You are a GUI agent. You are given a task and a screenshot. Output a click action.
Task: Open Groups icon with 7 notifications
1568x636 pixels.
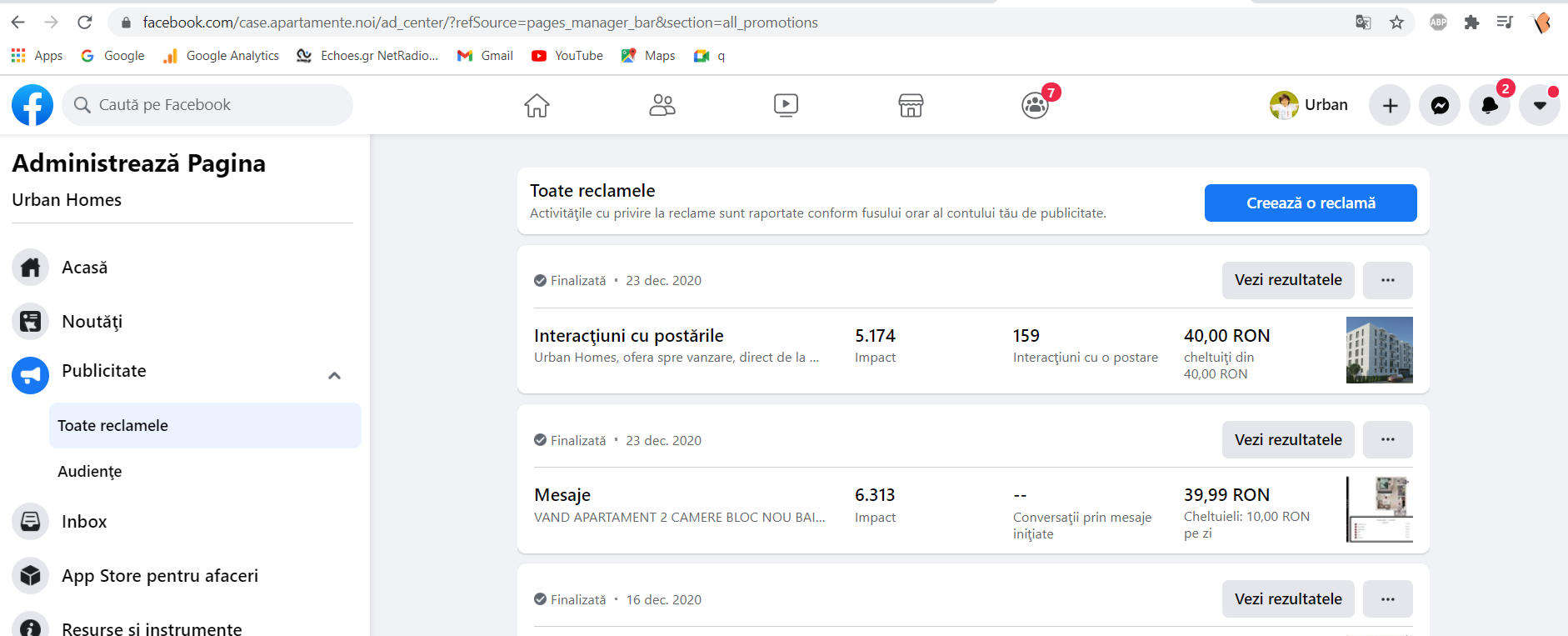pos(1035,105)
